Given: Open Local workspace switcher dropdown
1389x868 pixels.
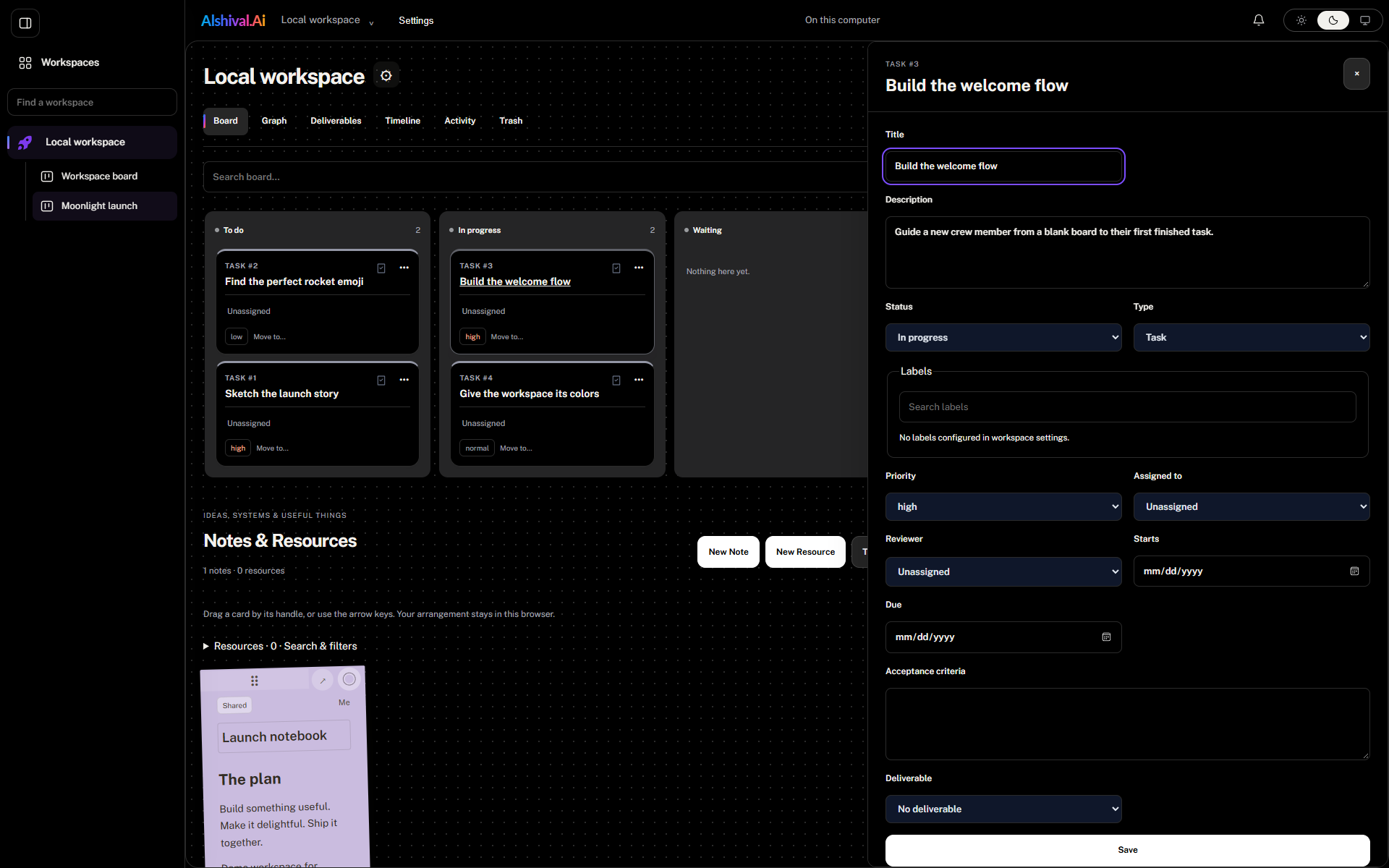Looking at the screenshot, I should (328, 20).
